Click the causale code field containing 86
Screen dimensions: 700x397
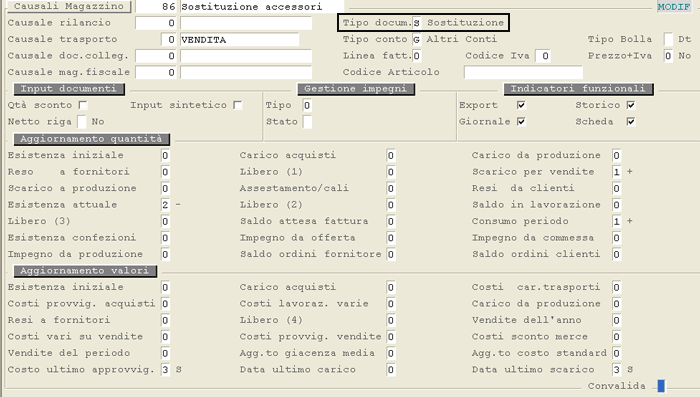(x=157, y=7)
